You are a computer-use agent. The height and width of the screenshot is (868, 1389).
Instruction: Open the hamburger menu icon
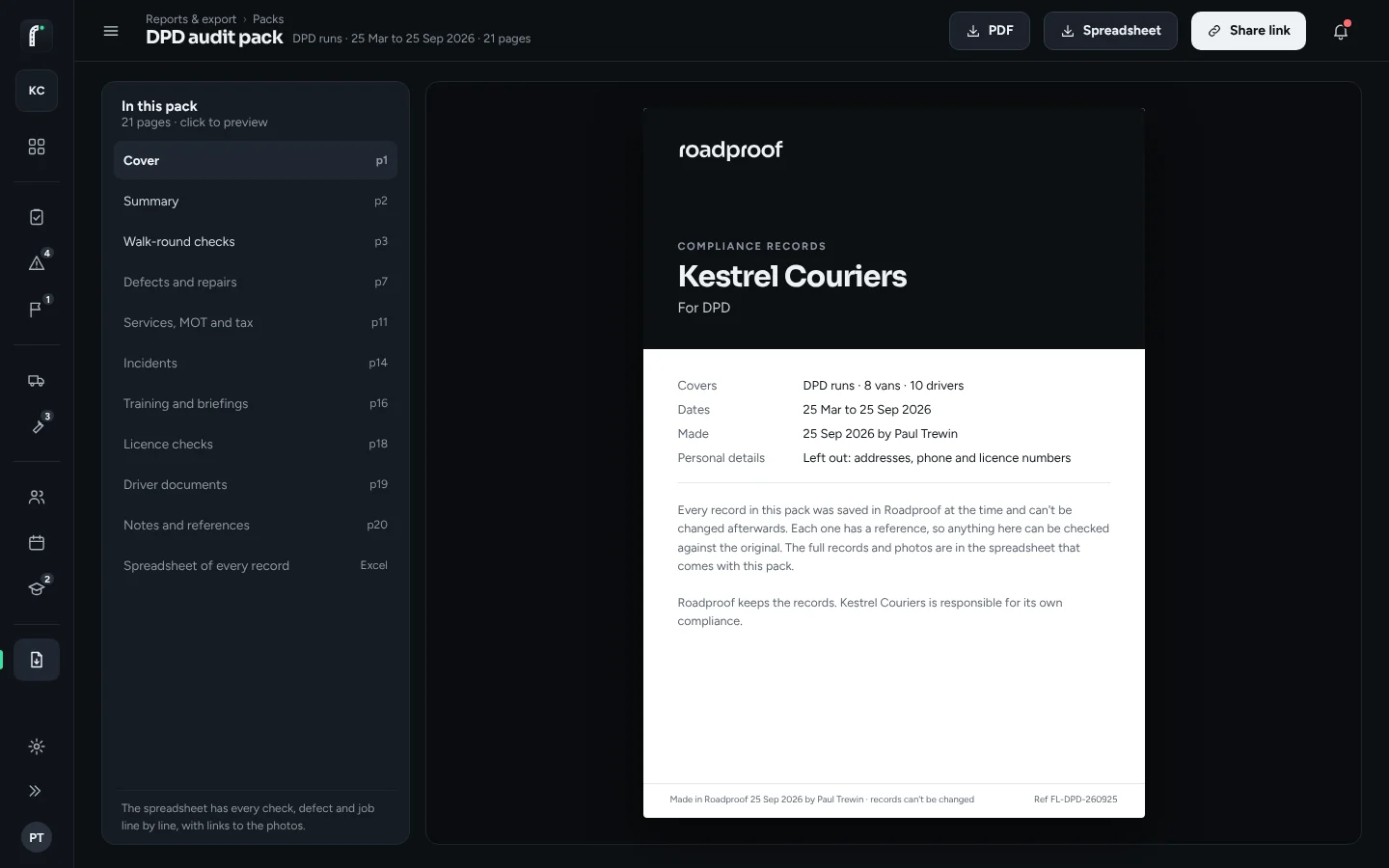(111, 31)
